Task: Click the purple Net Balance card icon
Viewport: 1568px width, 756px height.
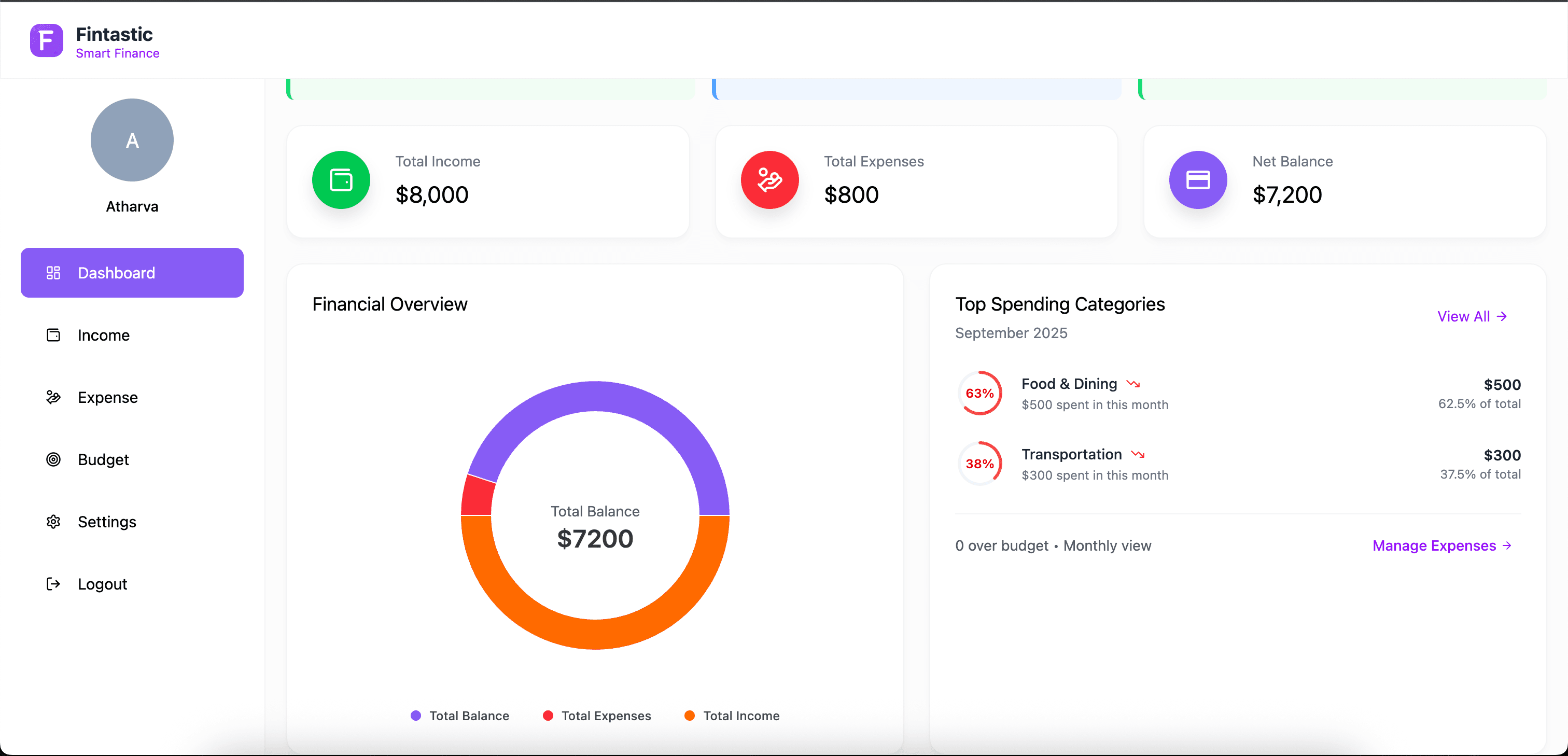Action: click(x=1198, y=180)
